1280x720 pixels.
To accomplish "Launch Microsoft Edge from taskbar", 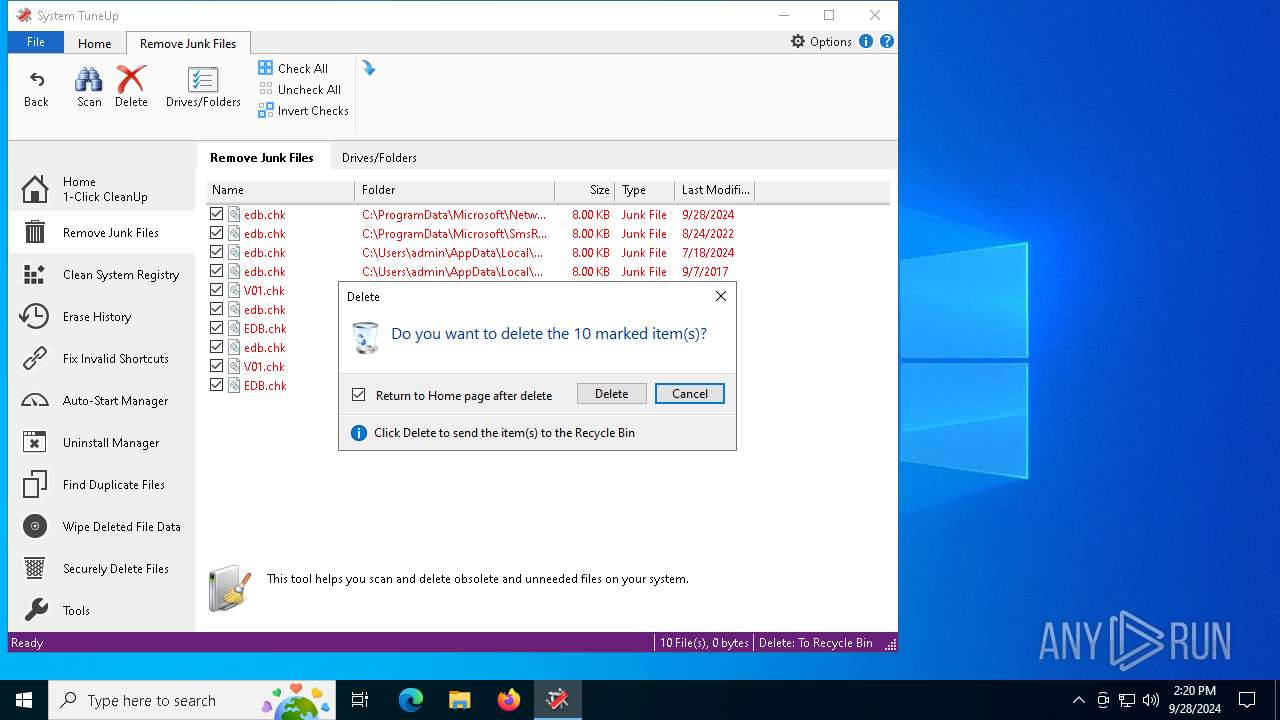I will tap(411, 700).
